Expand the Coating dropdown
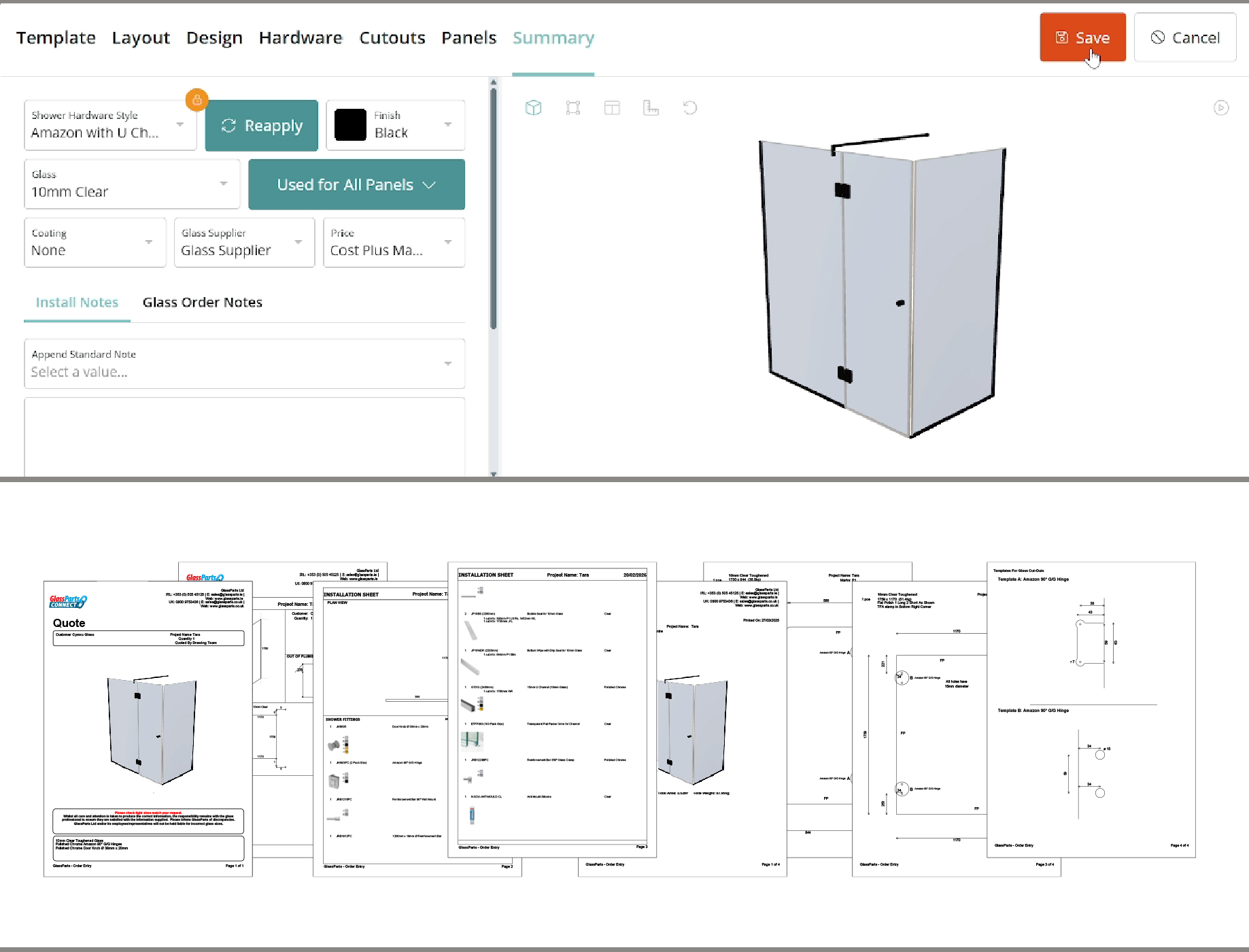 pyautogui.click(x=95, y=242)
